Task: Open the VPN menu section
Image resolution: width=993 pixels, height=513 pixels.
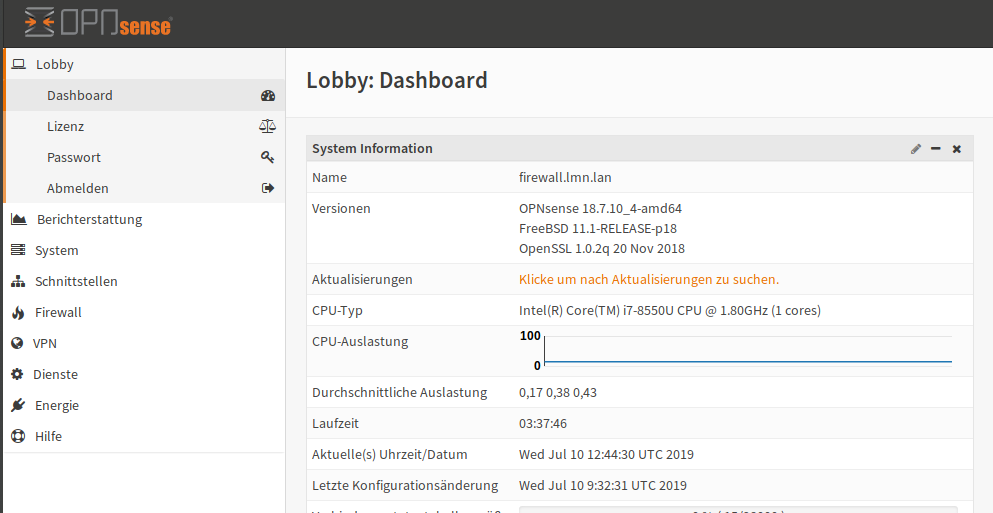Action: pos(144,343)
